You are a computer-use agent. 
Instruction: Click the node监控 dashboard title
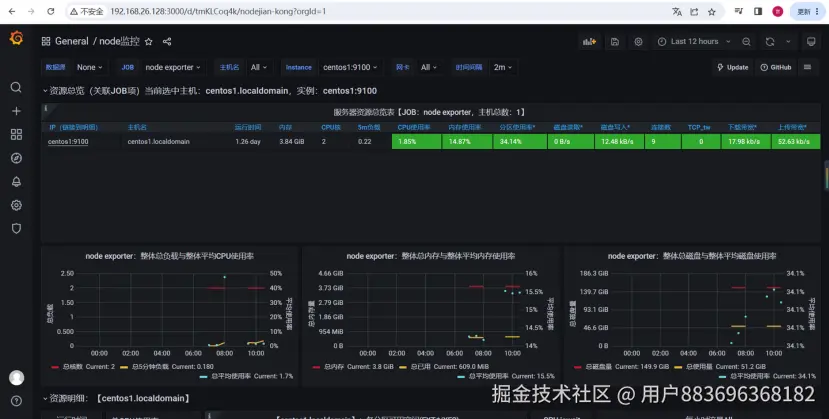point(119,41)
